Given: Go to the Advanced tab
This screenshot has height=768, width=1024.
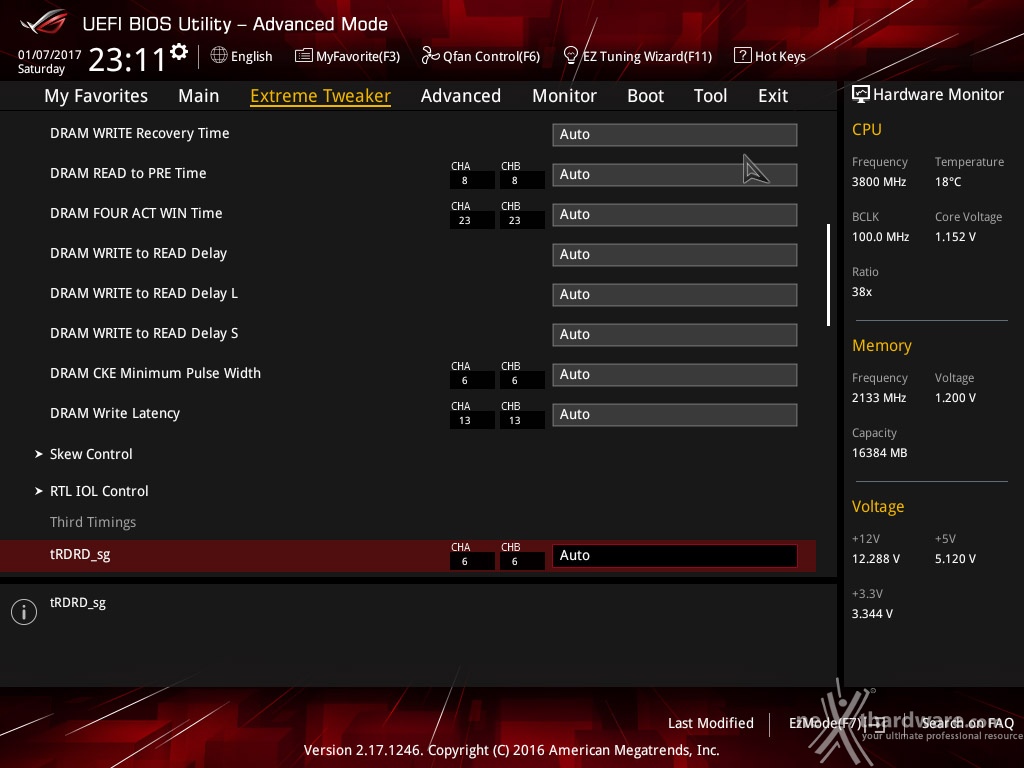Looking at the screenshot, I should (x=461, y=96).
